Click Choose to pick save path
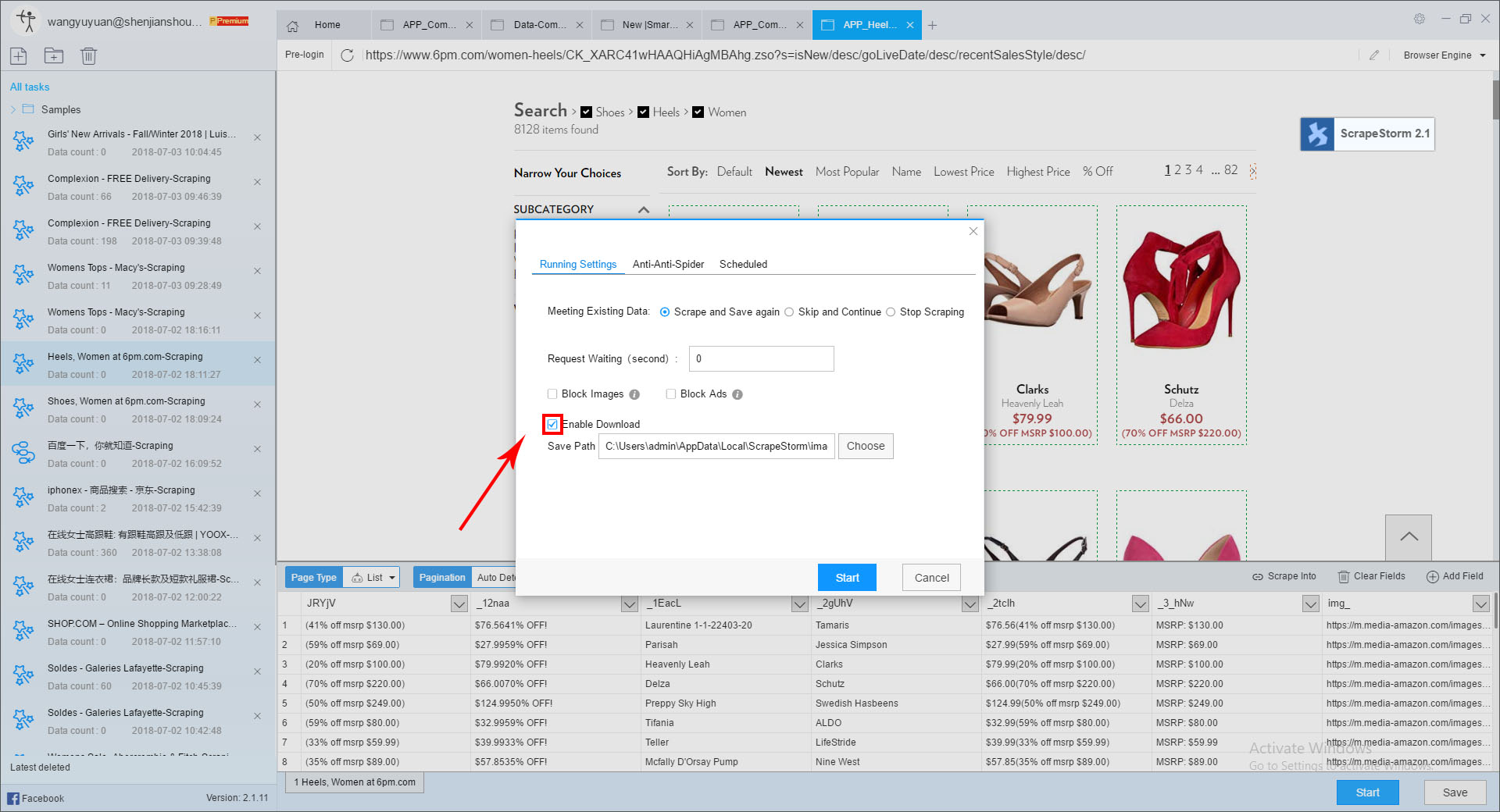The width and height of the screenshot is (1500, 812). pos(866,447)
